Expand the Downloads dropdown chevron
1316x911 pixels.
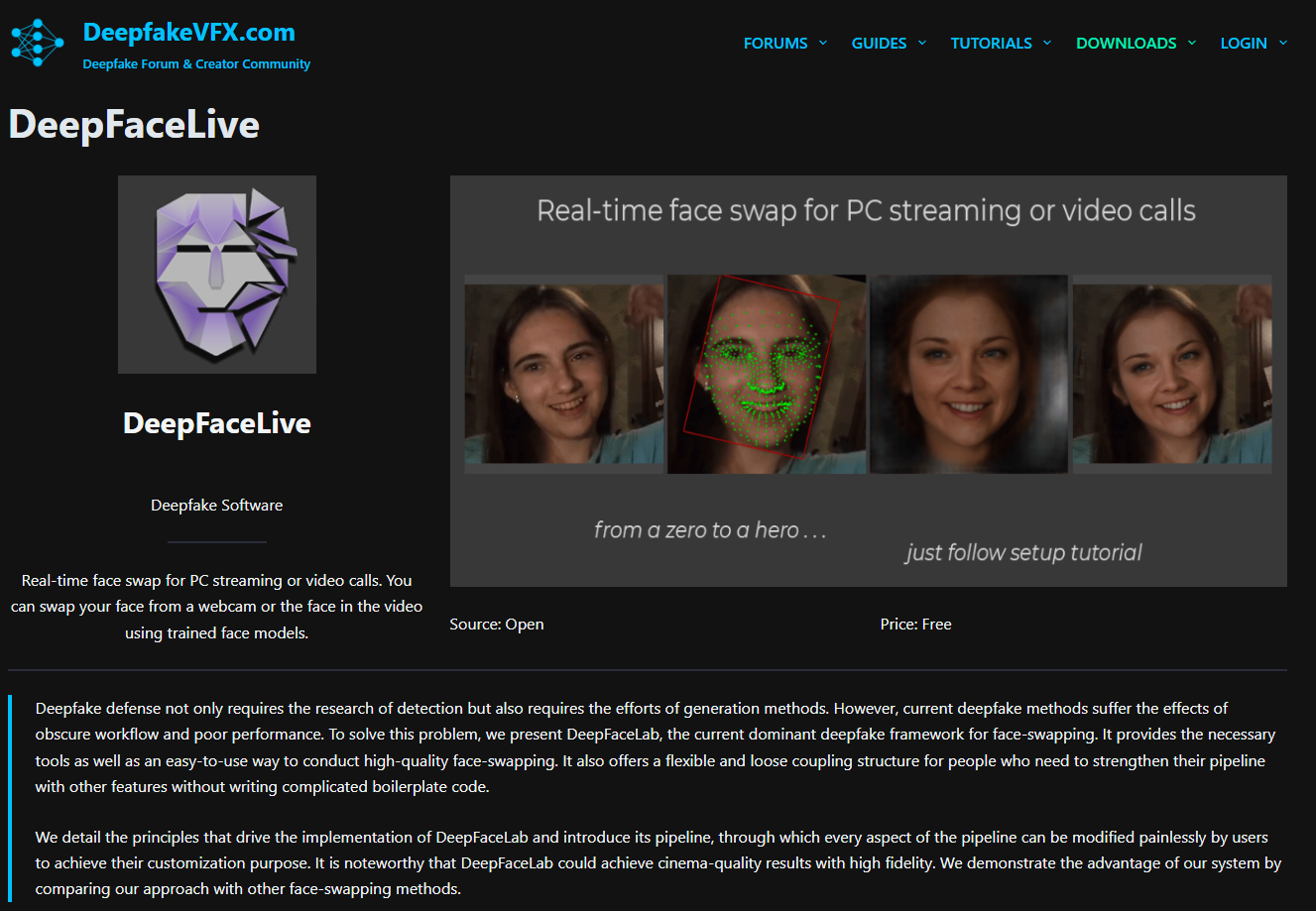pos(1191,43)
